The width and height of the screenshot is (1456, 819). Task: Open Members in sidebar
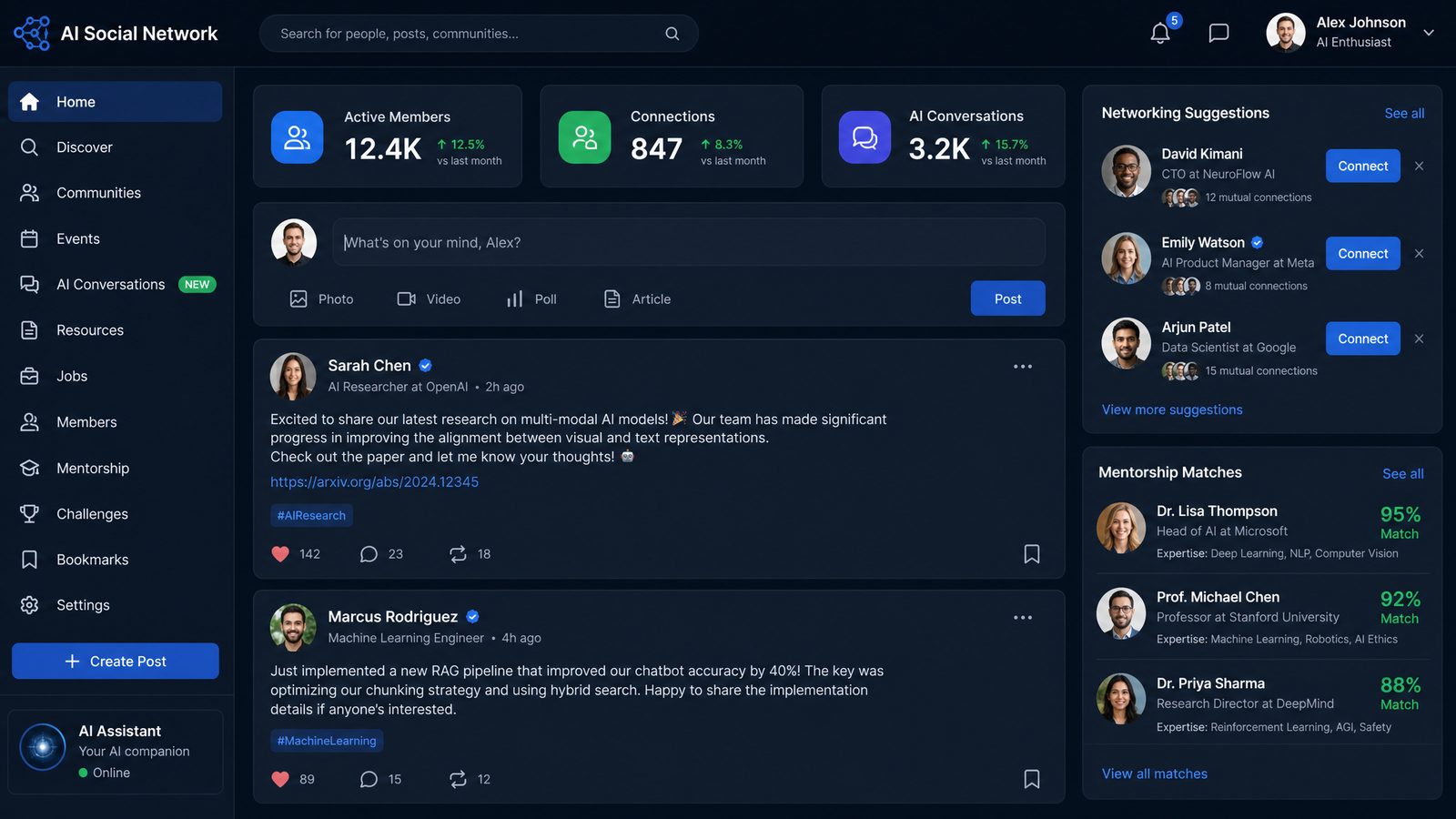(115, 422)
